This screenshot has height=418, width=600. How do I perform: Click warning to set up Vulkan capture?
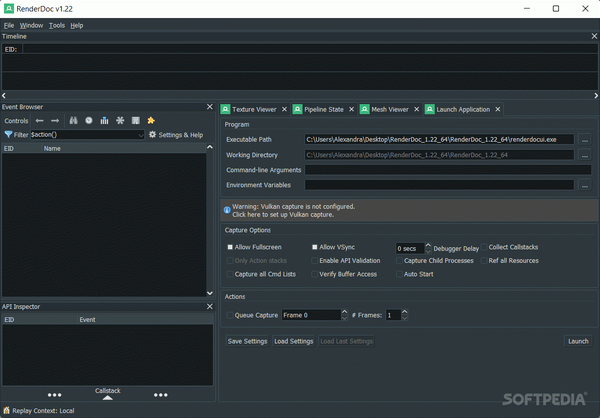[x=409, y=210]
